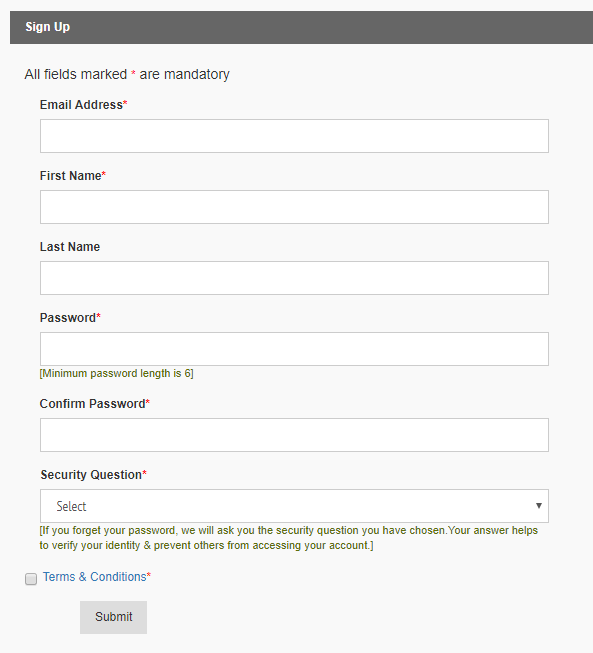Click the minimum password length hint
The width and height of the screenshot is (593, 653).
click(117, 374)
